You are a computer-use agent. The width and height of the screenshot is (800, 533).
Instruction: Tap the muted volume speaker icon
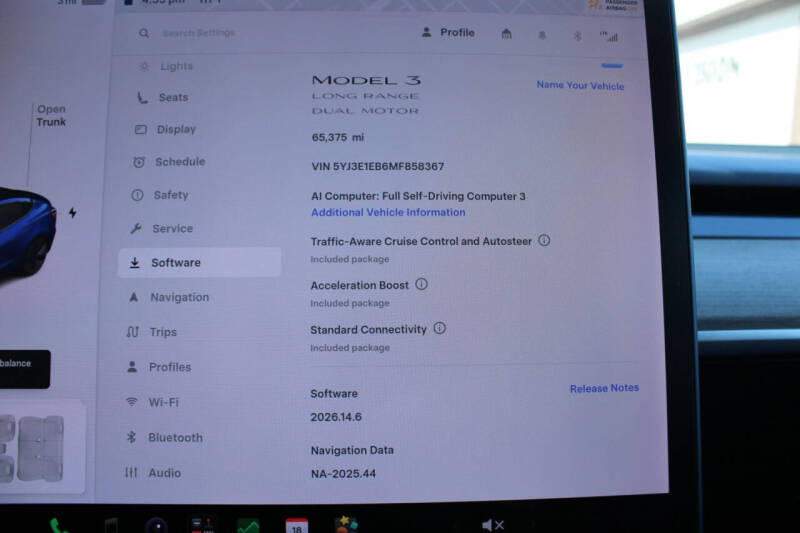[x=493, y=525]
